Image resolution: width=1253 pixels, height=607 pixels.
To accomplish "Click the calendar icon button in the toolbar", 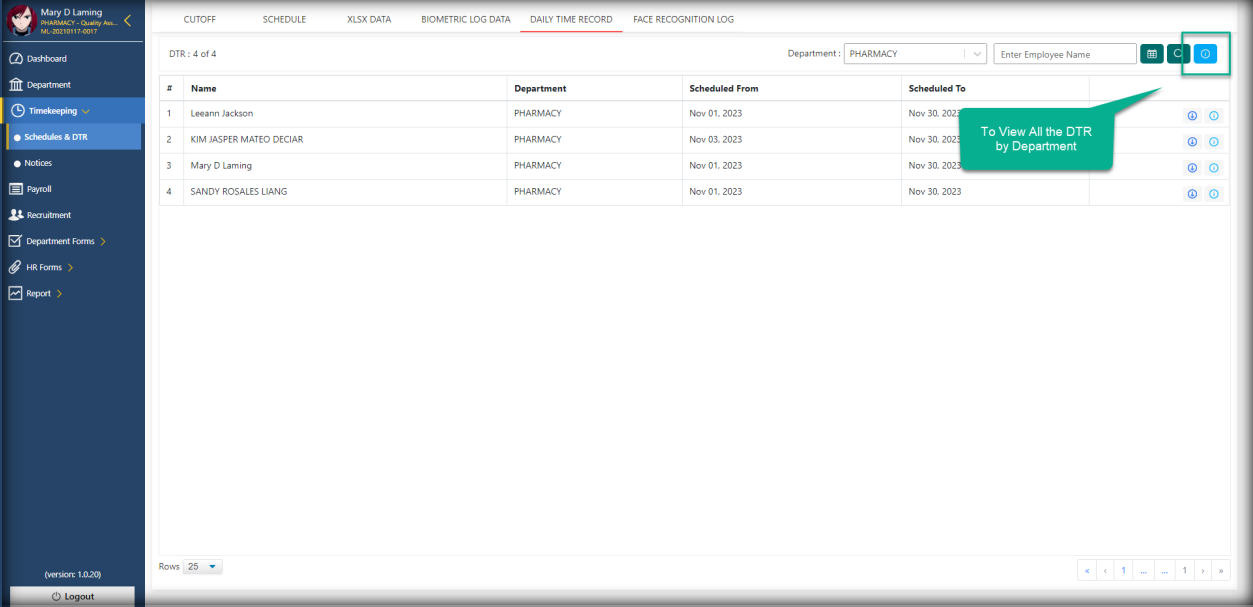I will point(1151,54).
